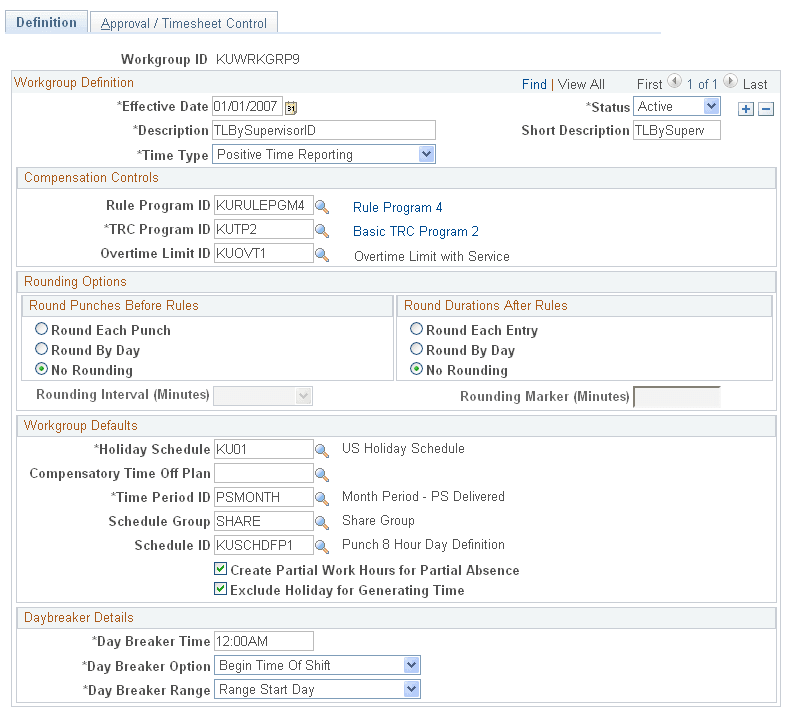Go to previous row arrow near First

pos(674,81)
